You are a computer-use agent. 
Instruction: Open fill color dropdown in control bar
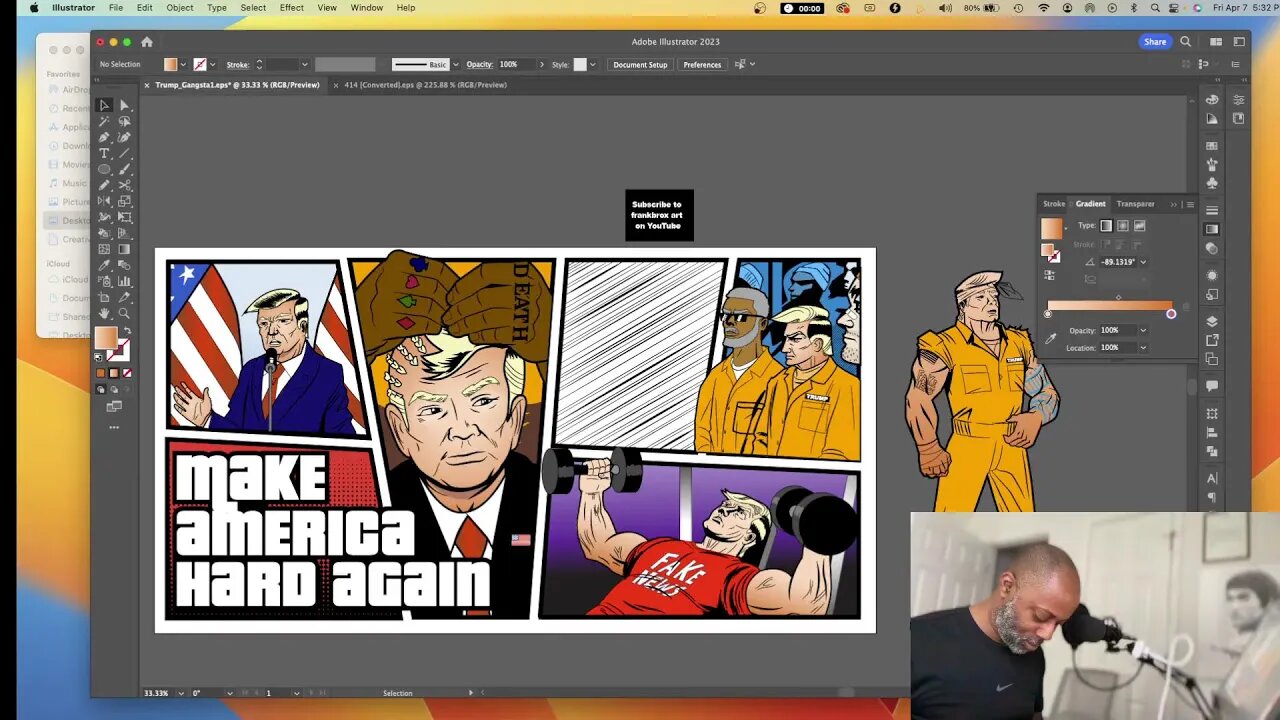(x=183, y=64)
